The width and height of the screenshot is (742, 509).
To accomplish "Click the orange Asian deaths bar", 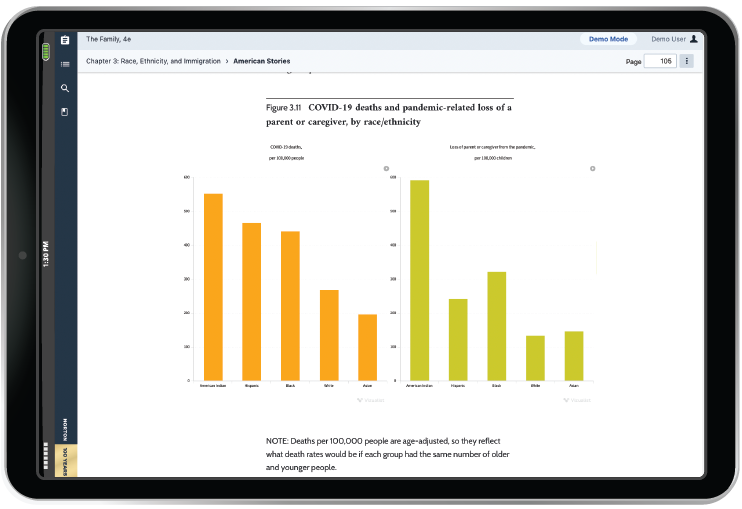I will [367, 347].
